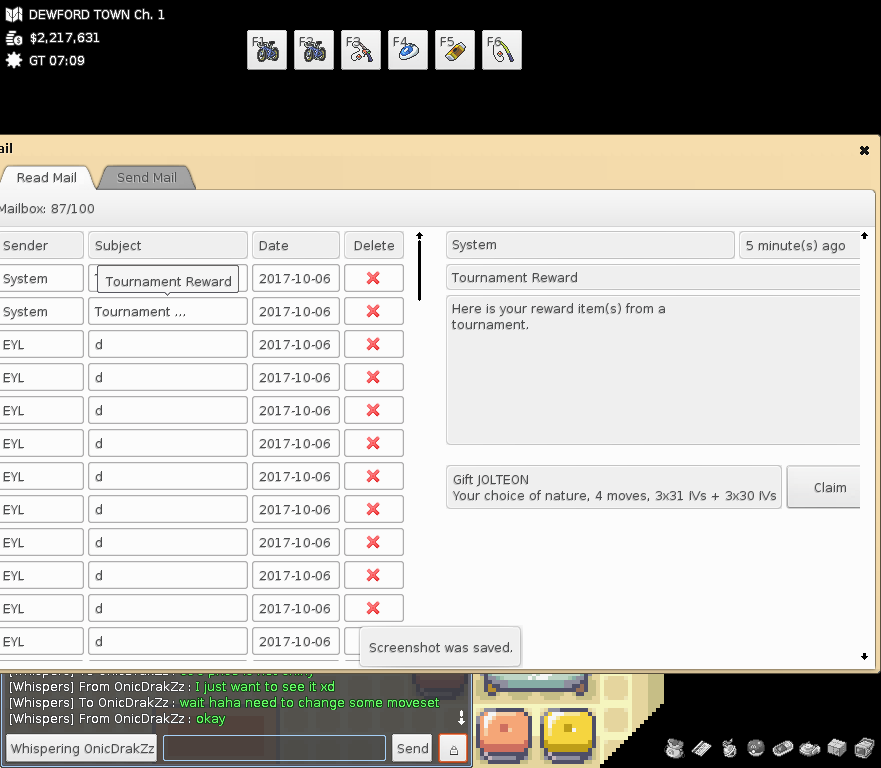Open the Whispering OnicDrakZz channel selector
This screenshot has width=881, height=768.
[x=82, y=748]
